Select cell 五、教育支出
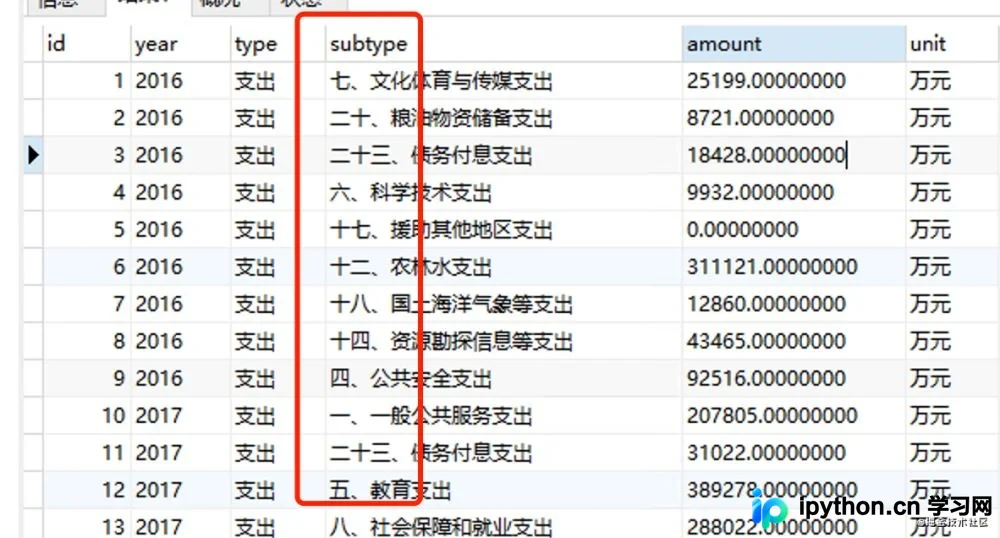Screen dimensions: 1000x538 point(504,490)
